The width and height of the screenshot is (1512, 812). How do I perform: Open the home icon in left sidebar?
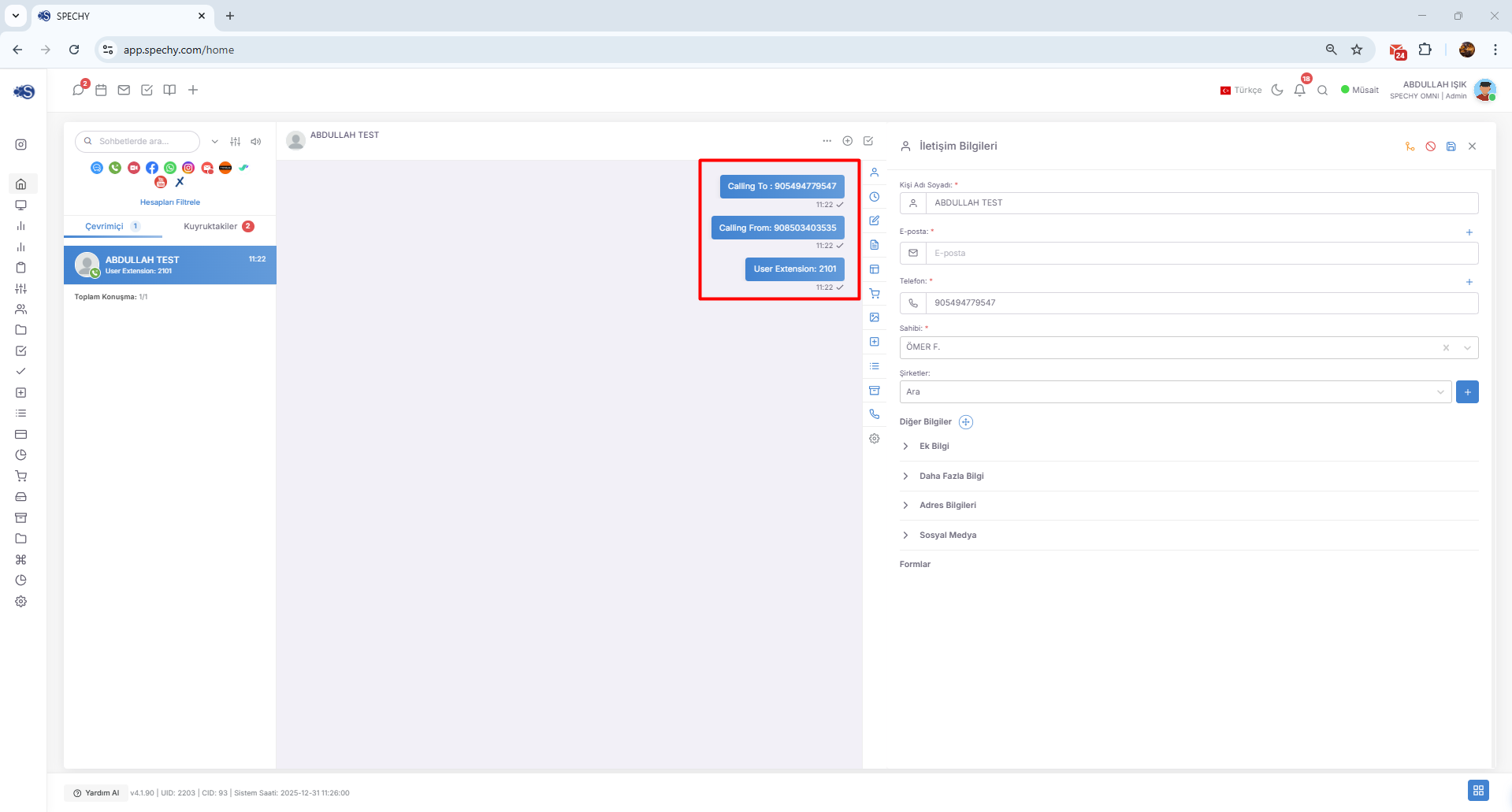point(21,184)
